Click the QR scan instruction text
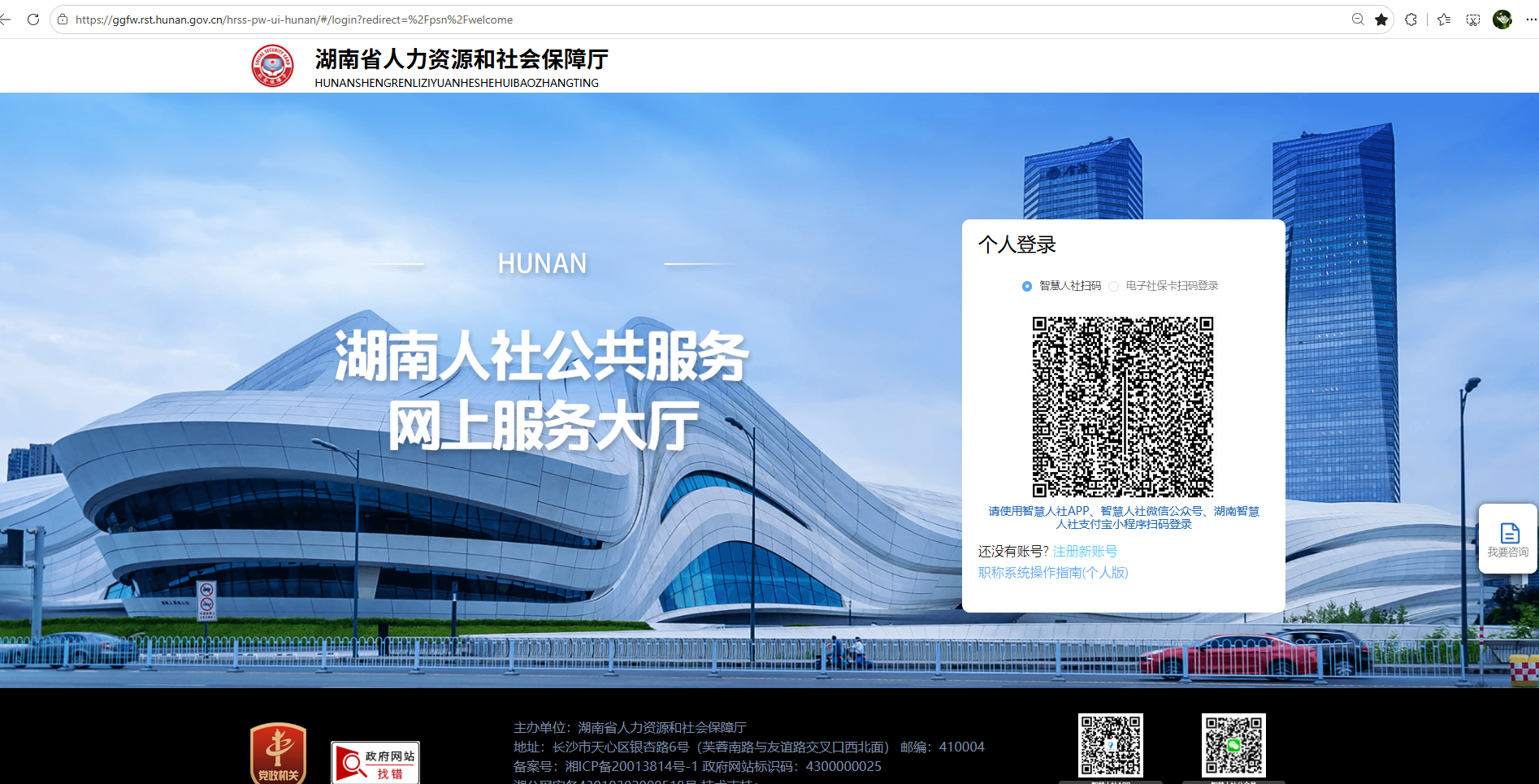This screenshot has height=784, width=1539. (x=1124, y=518)
